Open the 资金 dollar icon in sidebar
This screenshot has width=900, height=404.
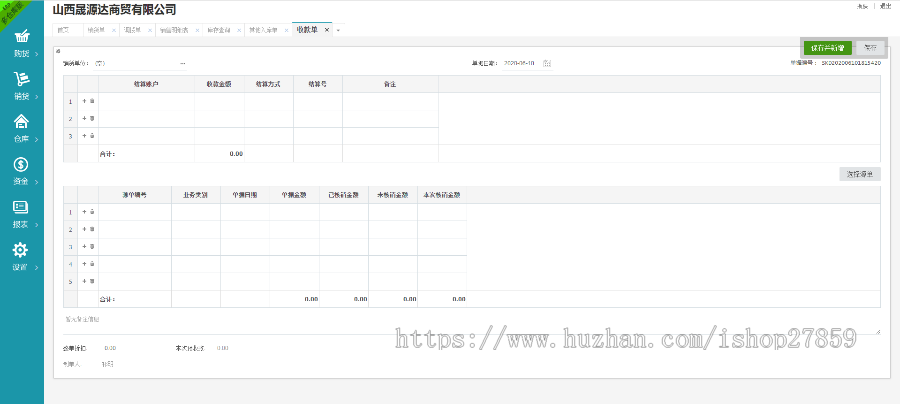pos(21,165)
